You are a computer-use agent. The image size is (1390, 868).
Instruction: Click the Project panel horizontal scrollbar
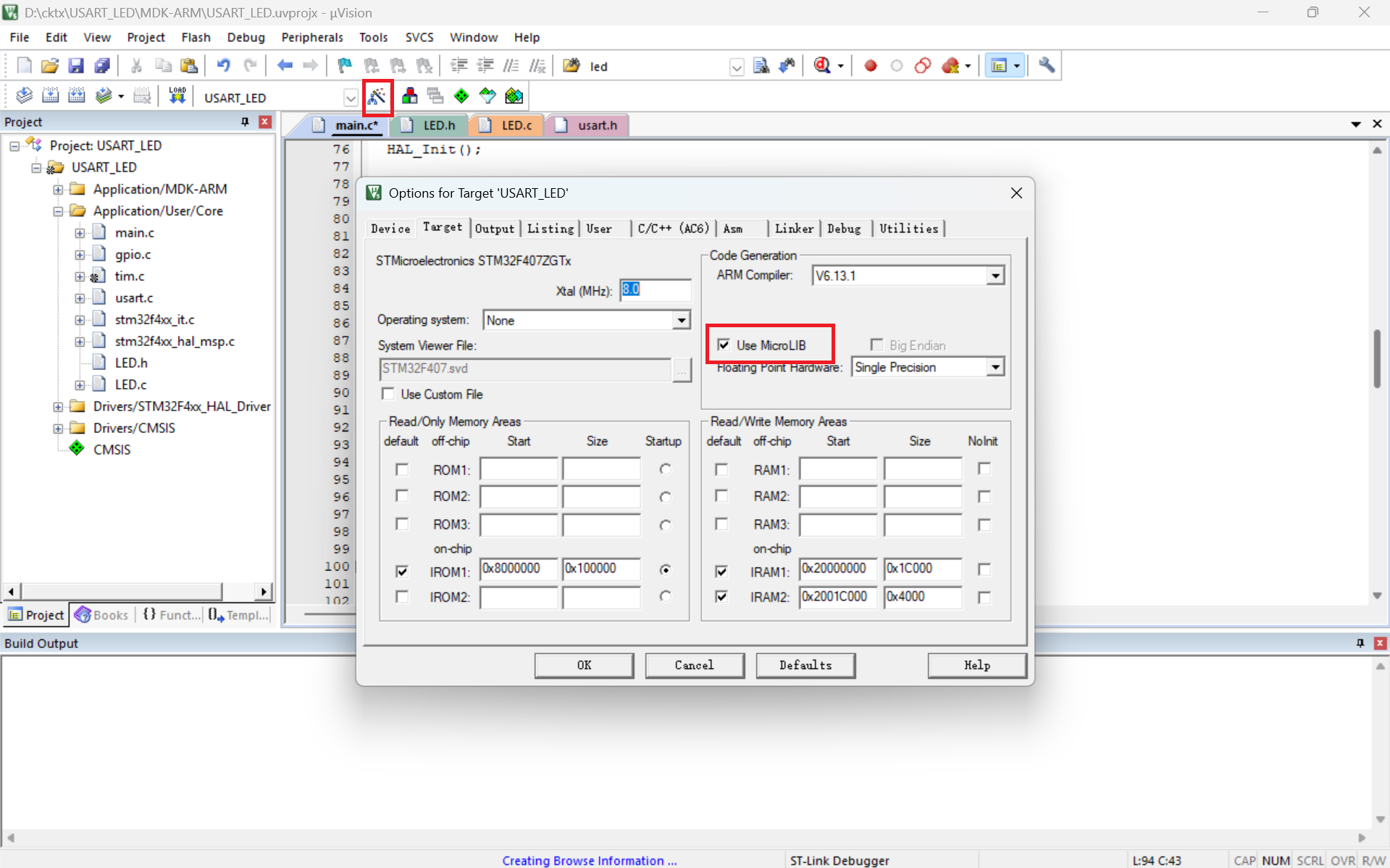point(138,591)
